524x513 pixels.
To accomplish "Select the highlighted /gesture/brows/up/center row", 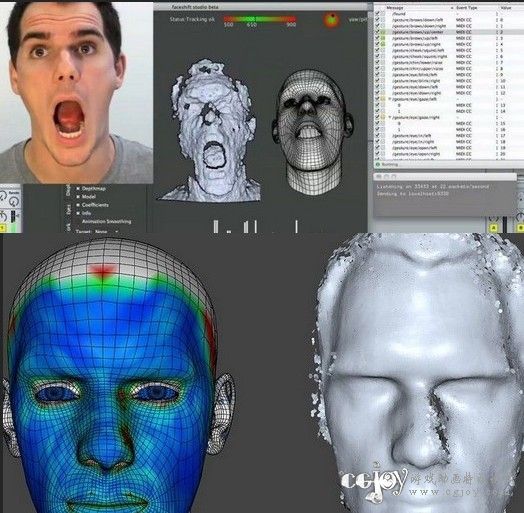I will 448,32.
